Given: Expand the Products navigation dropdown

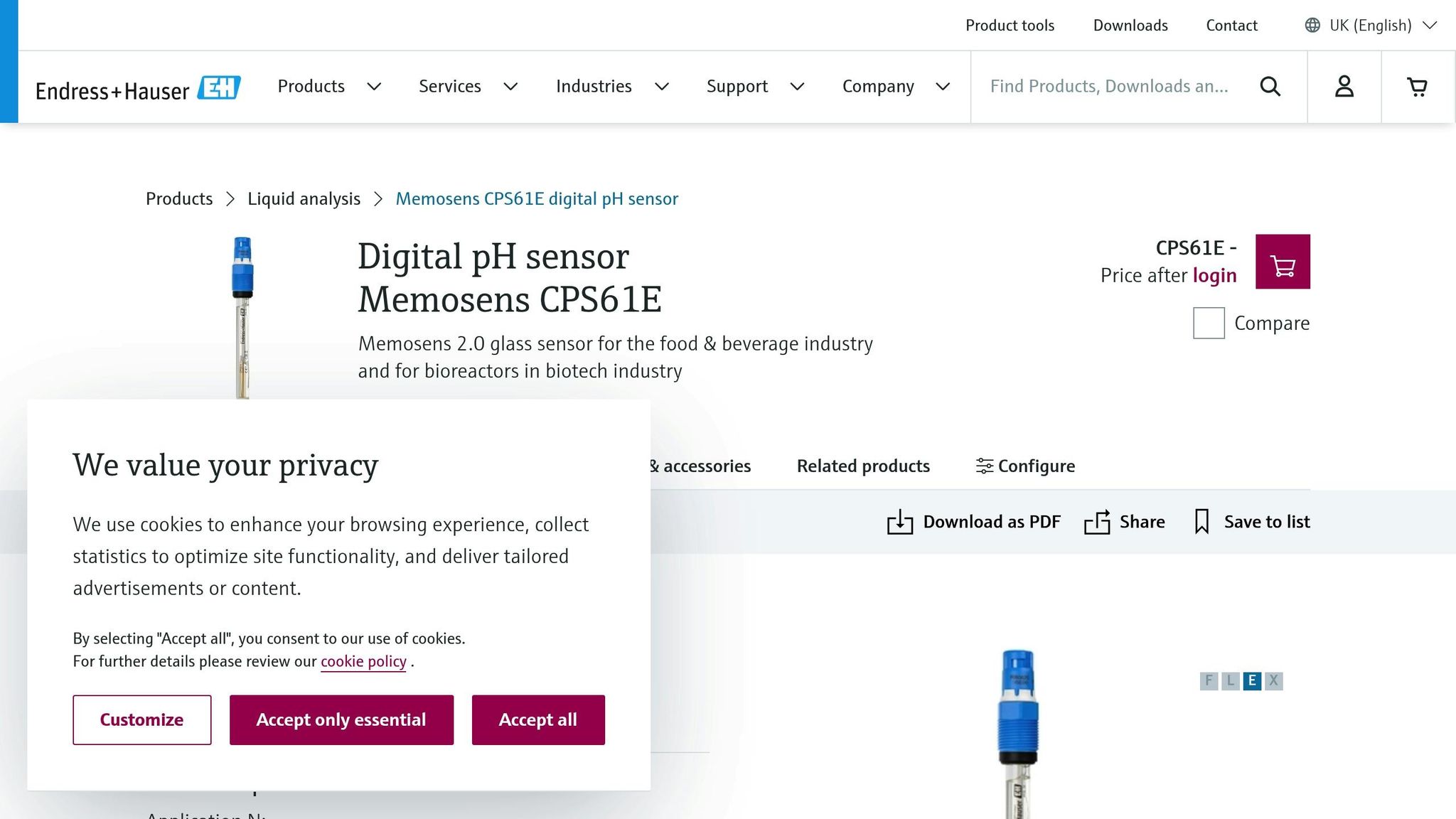Looking at the screenshot, I should [311, 86].
